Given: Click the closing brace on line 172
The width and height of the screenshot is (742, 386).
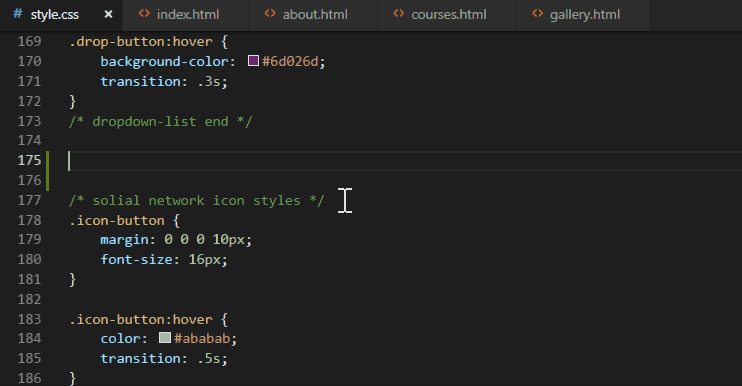Looking at the screenshot, I should pyautogui.click(x=72, y=101).
